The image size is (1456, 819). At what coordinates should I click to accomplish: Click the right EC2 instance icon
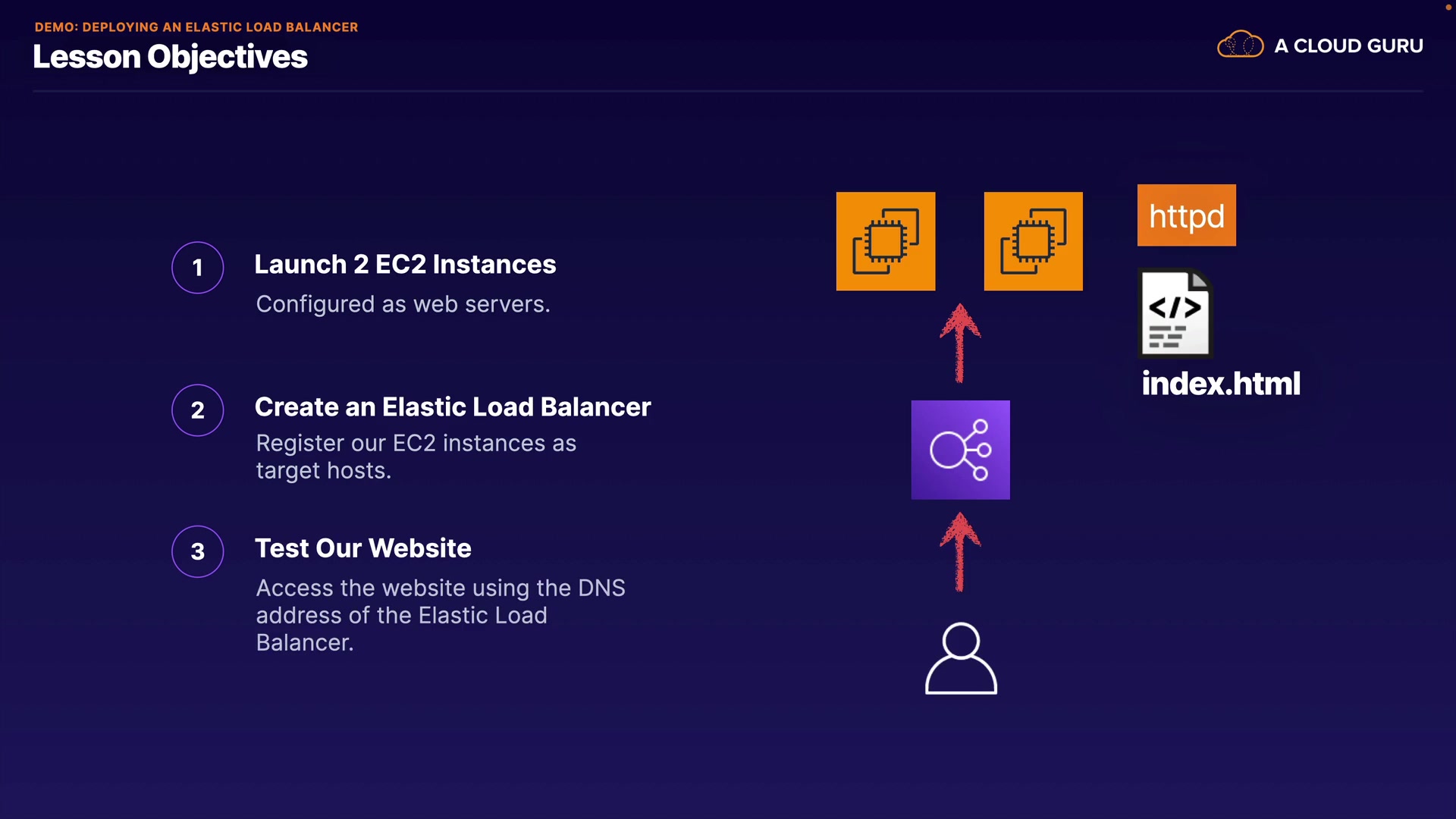tap(1033, 241)
